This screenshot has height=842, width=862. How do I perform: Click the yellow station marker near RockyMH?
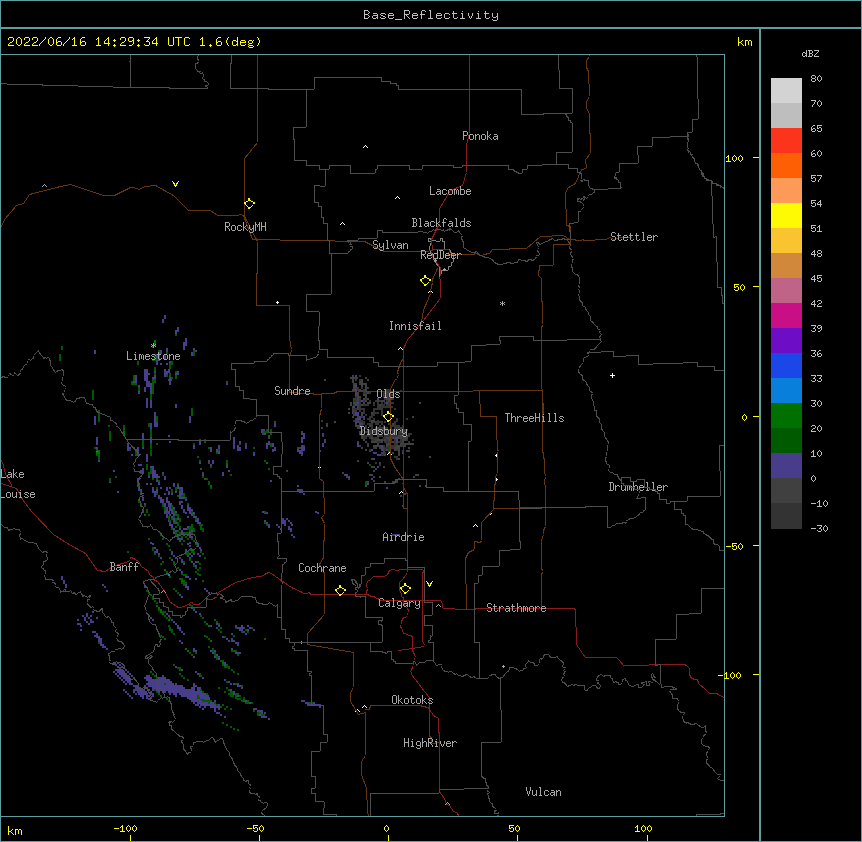249,203
